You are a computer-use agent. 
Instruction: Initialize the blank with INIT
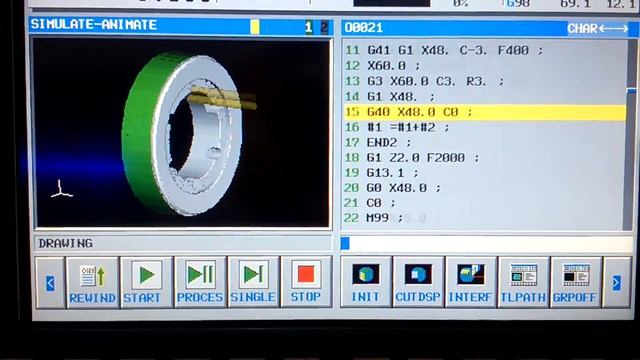pos(366,282)
